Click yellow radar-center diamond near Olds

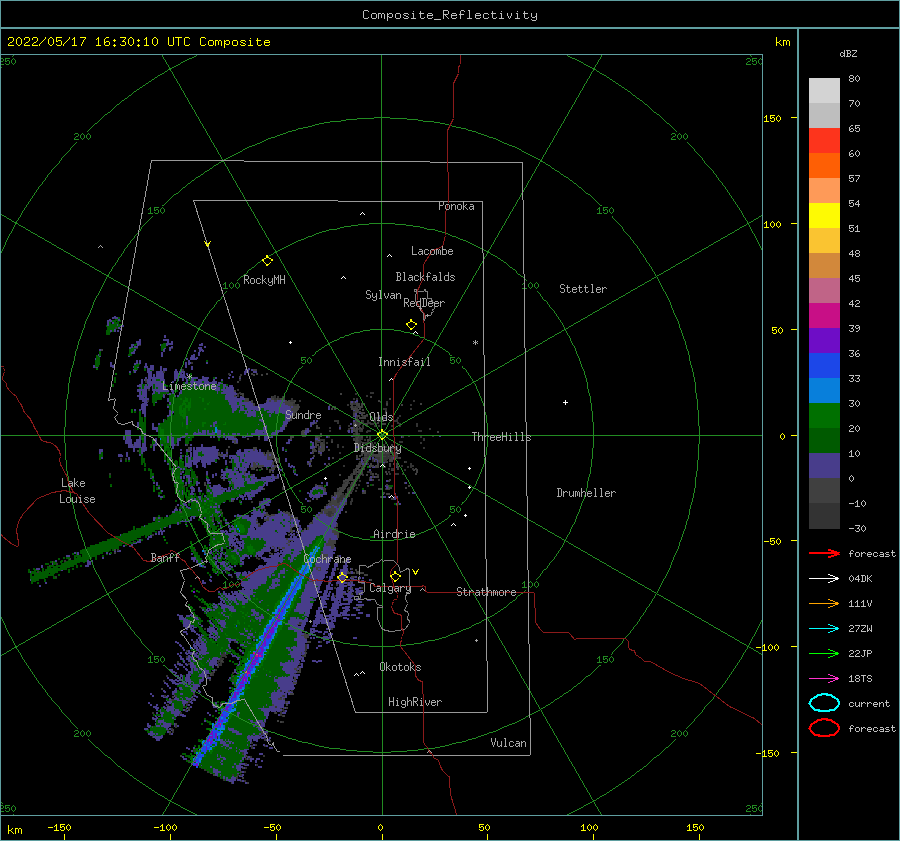[382, 435]
